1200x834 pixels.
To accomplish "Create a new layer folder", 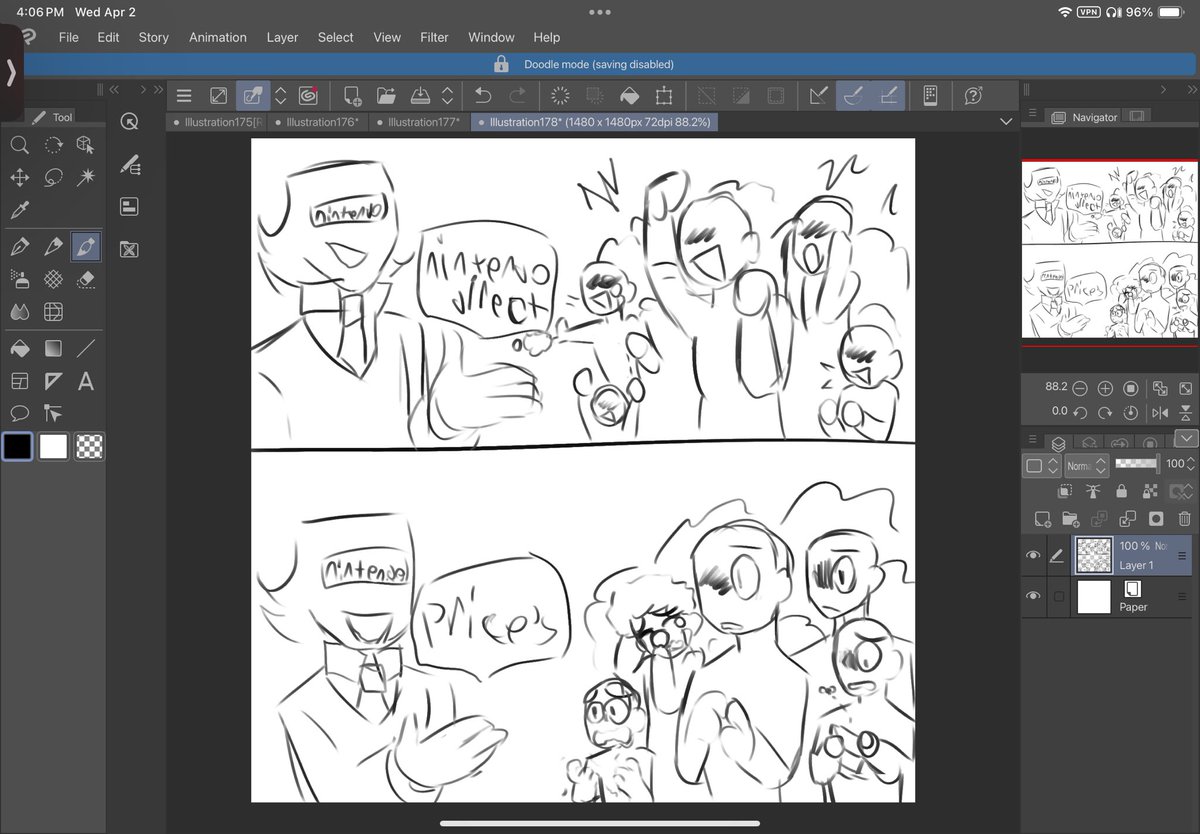I will (1070, 519).
